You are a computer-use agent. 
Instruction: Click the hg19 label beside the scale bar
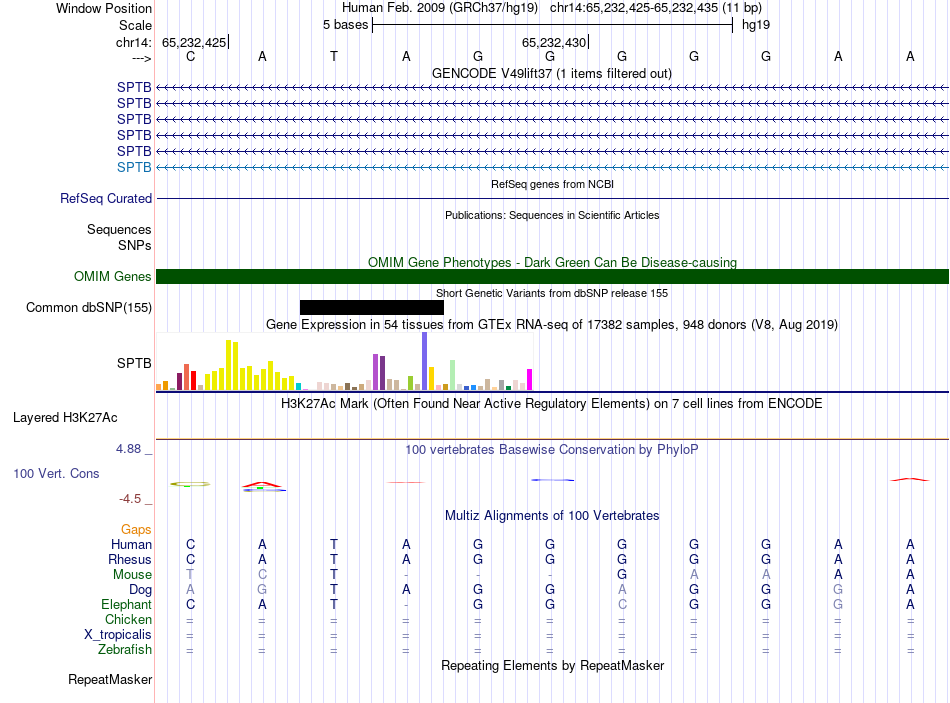[x=756, y=25]
